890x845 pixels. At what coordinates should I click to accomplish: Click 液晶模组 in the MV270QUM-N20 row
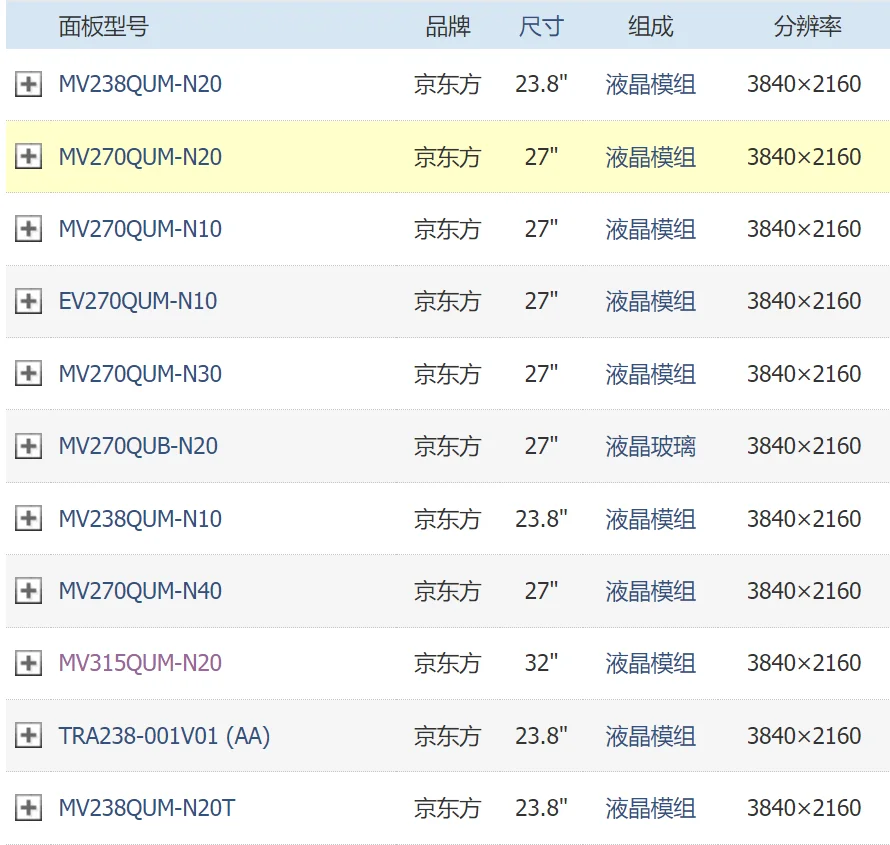pyautogui.click(x=650, y=157)
